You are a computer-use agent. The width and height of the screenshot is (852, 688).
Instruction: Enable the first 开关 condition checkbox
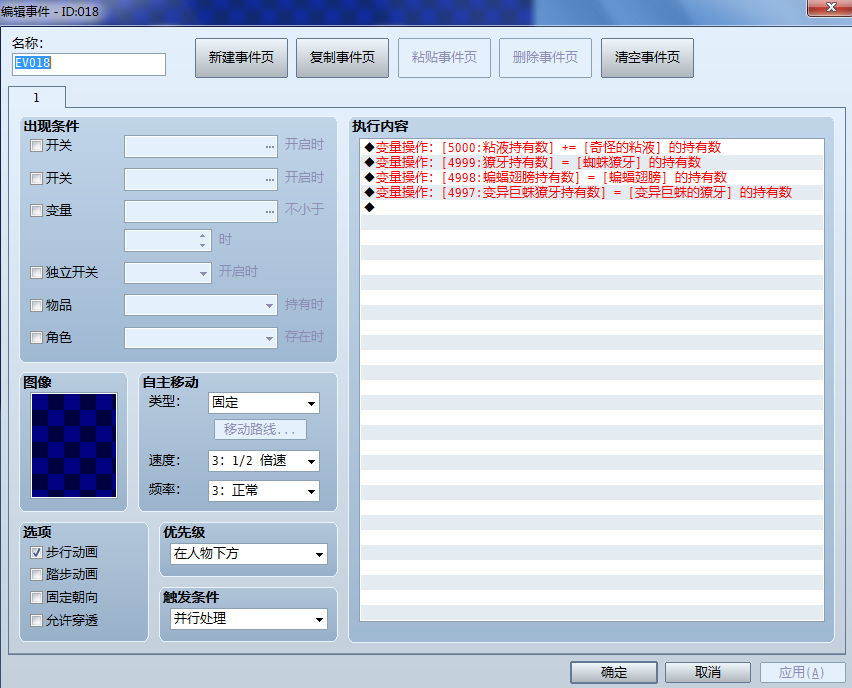click(36, 146)
